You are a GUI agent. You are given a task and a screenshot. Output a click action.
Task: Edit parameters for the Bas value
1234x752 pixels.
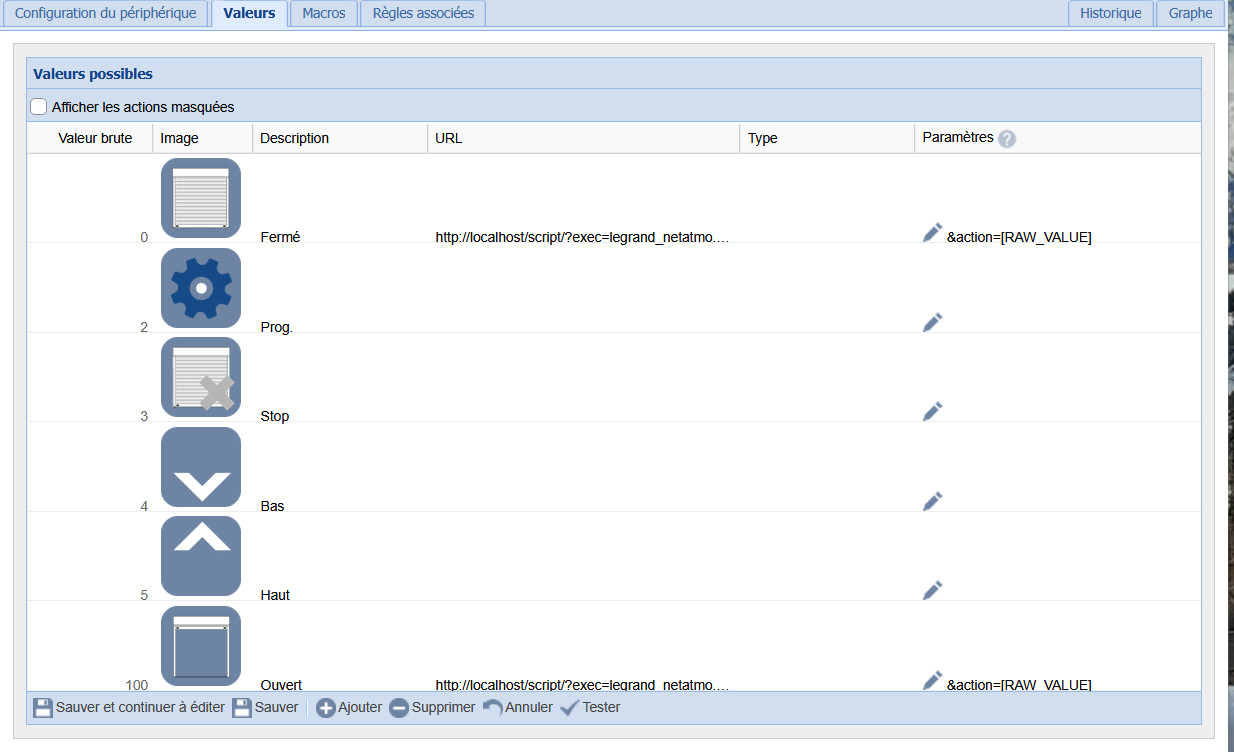pyautogui.click(x=932, y=501)
